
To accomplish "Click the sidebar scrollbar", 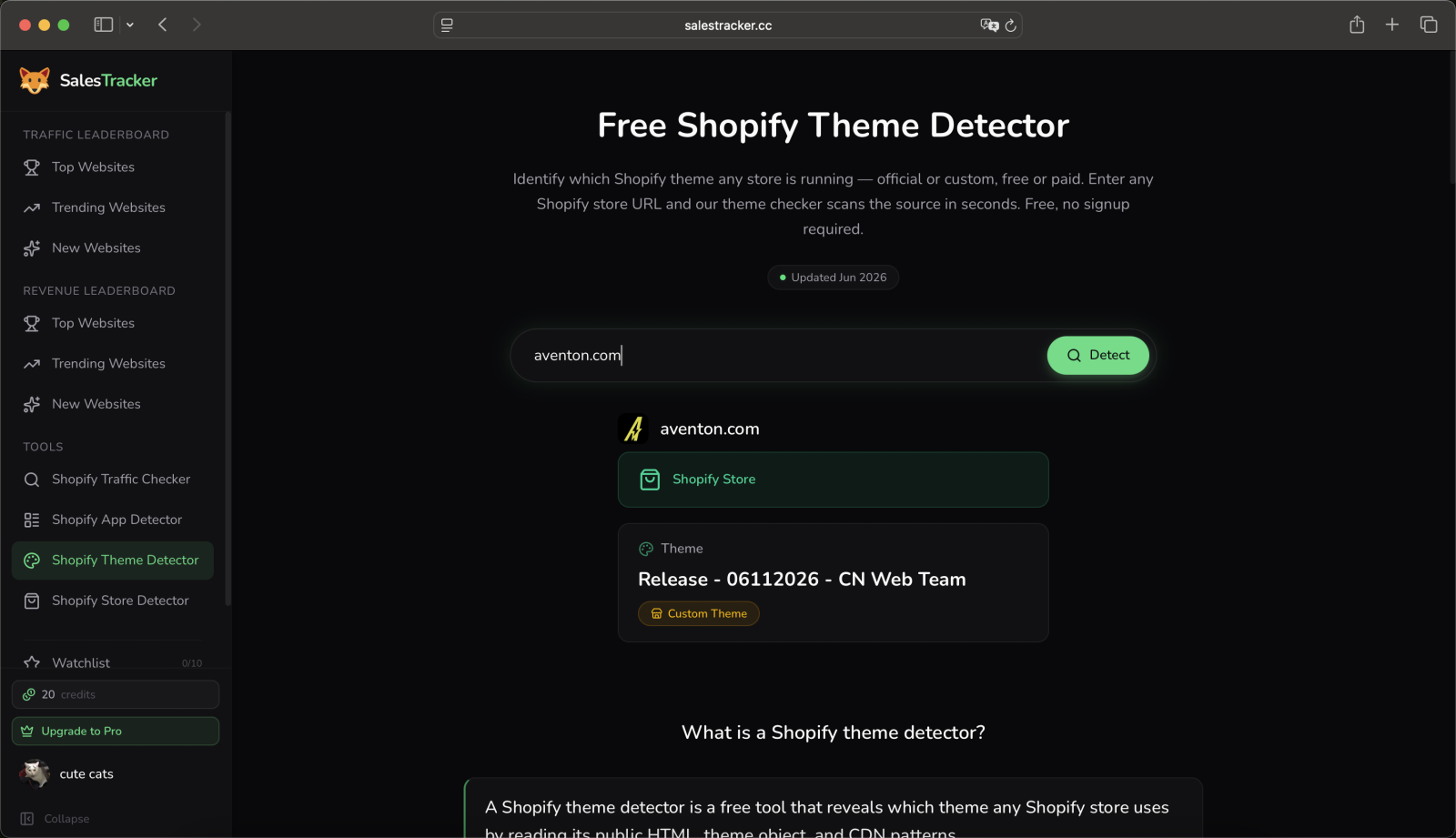I will pos(227,358).
